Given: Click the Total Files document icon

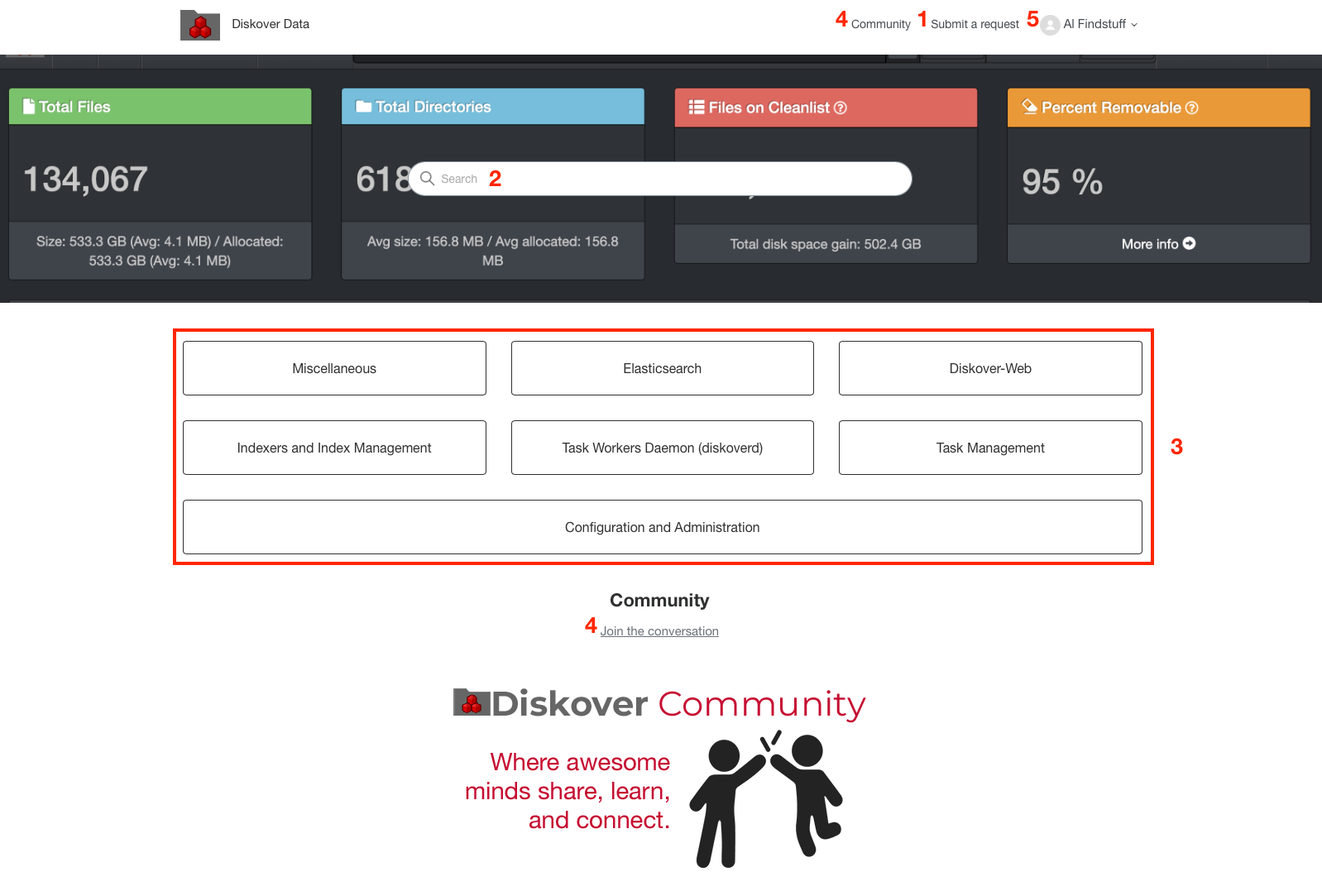Looking at the screenshot, I should 29,107.
